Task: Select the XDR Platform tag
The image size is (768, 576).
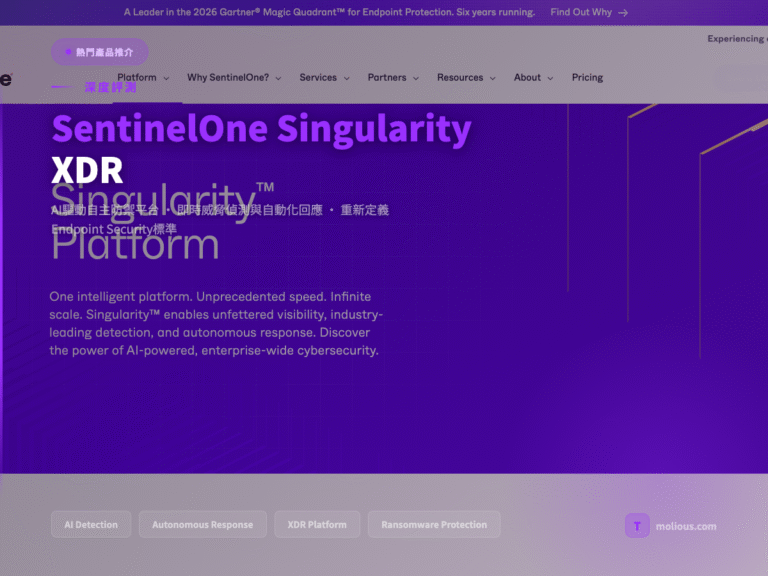Action: 317,525
